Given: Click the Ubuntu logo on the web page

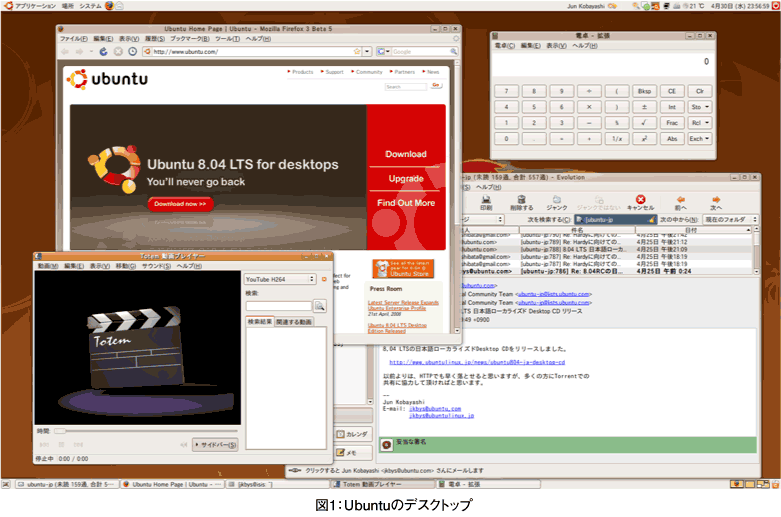Looking at the screenshot, I should (108, 79).
